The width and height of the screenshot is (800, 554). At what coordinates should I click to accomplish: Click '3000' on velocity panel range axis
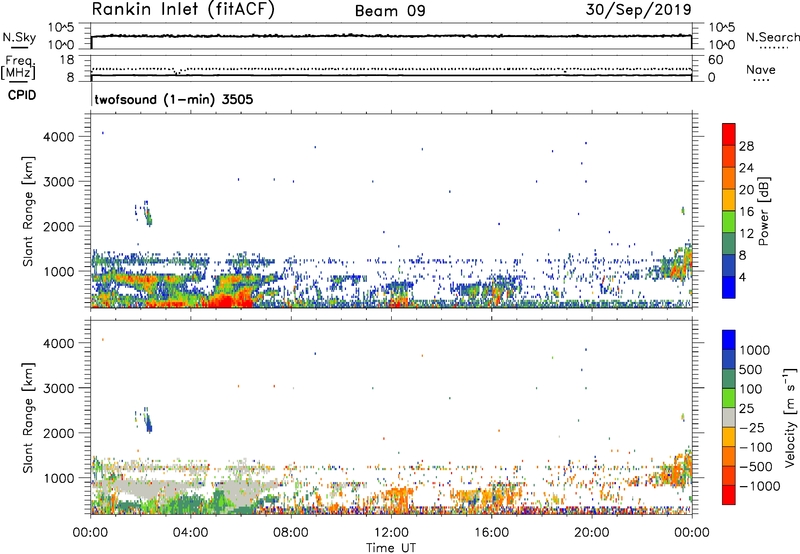coord(59,388)
